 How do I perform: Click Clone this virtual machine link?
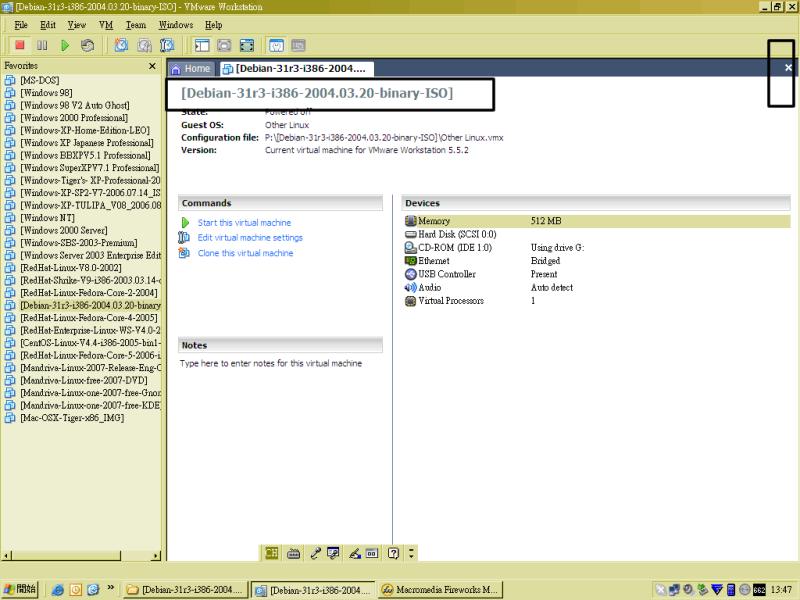click(x=245, y=253)
